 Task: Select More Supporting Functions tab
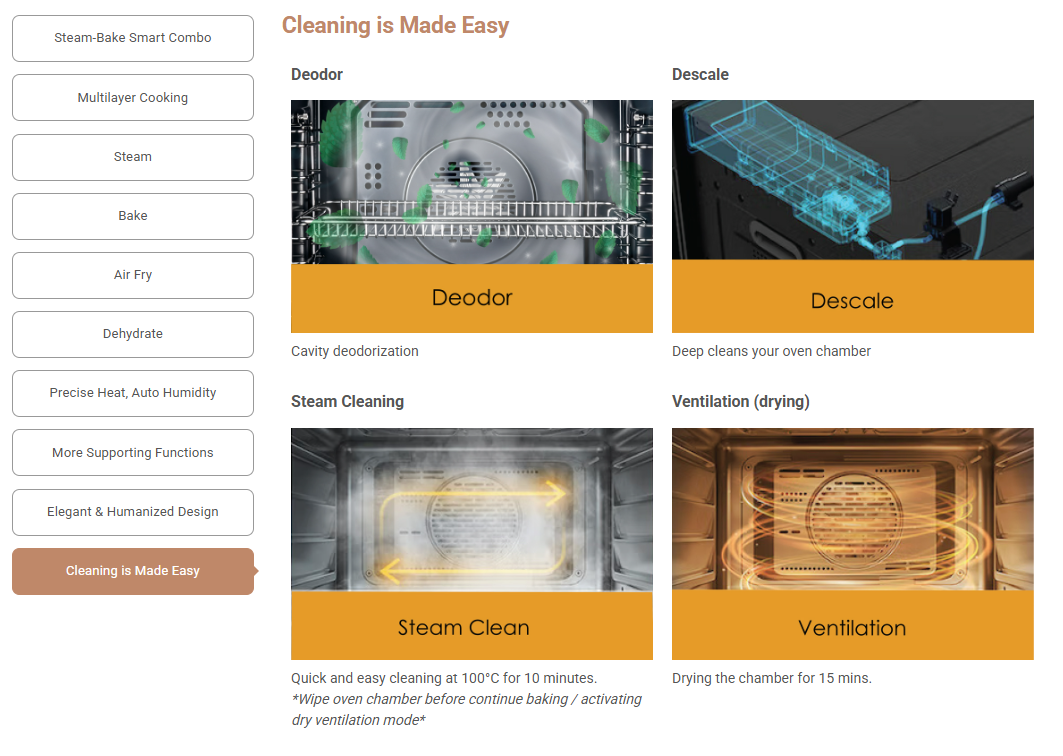(x=133, y=453)
